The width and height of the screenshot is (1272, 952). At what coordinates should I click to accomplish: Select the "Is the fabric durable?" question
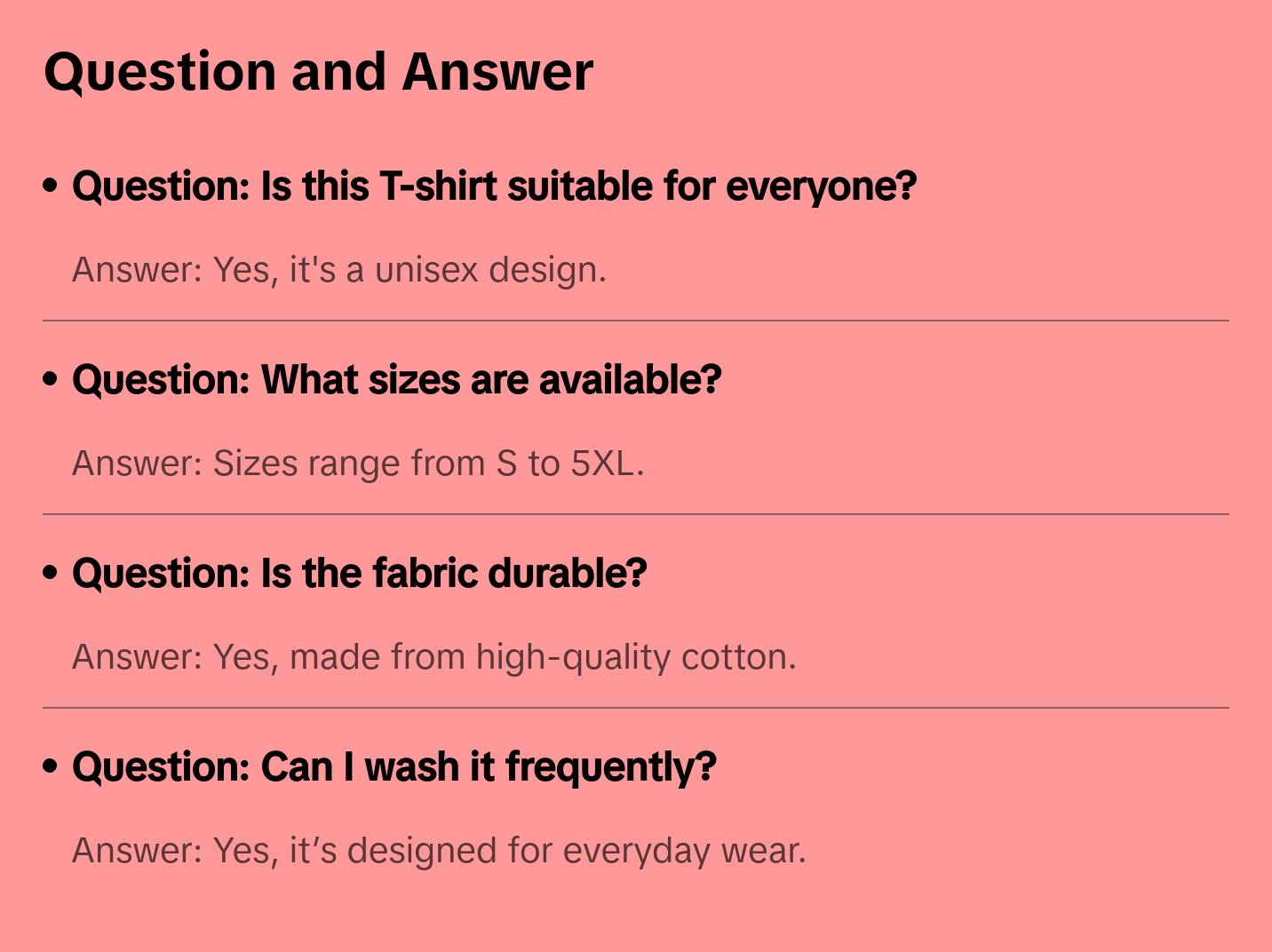point(359,574)
